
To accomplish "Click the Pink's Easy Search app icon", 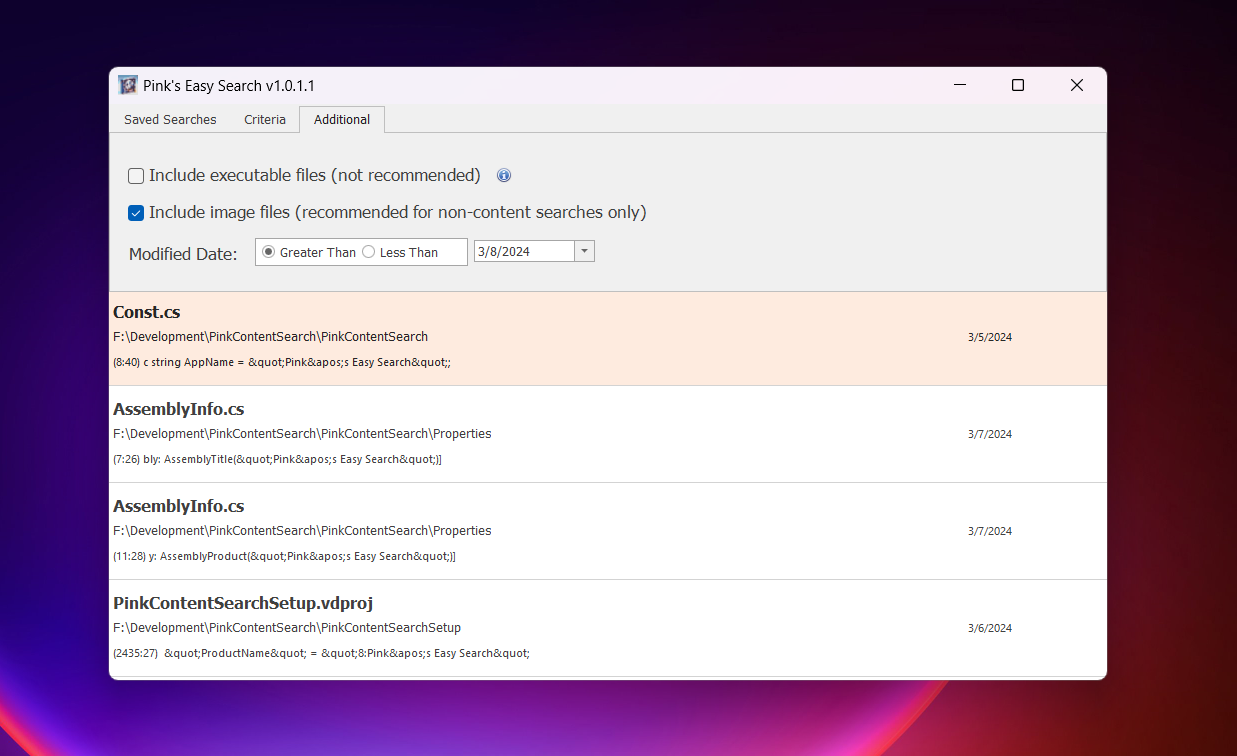I will 127,86.
